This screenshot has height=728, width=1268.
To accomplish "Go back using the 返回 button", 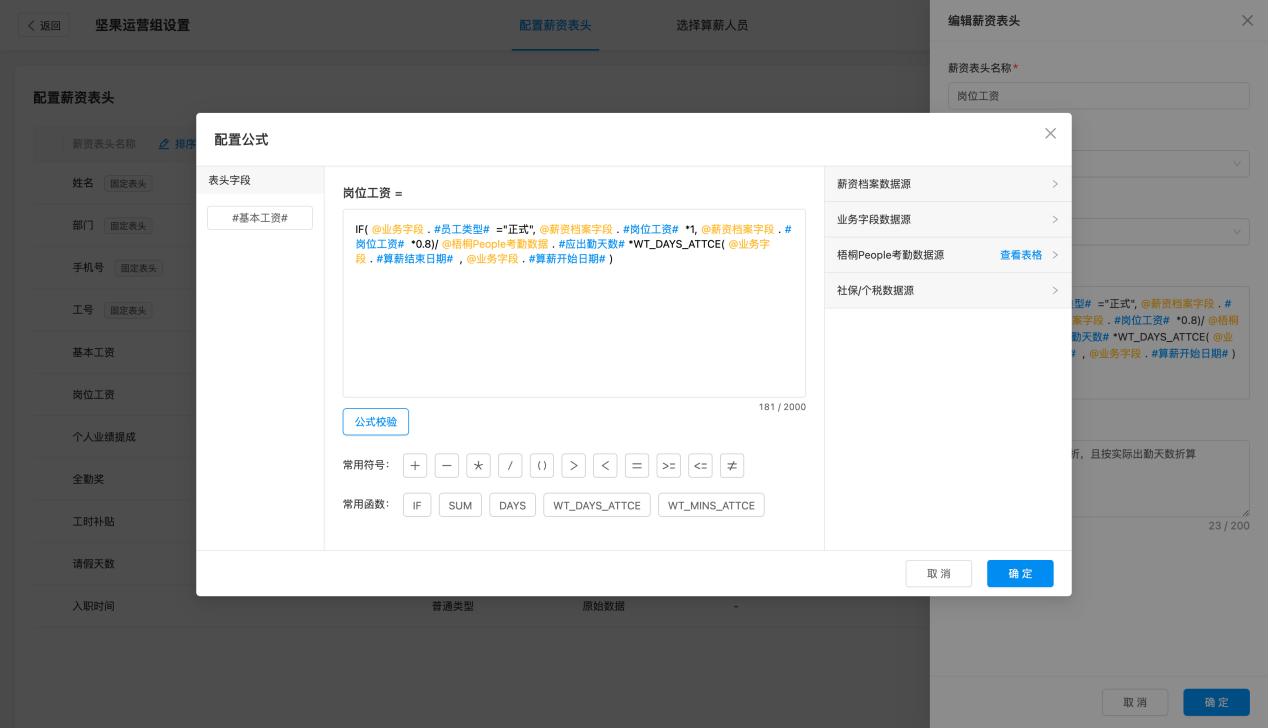I will 44,25.
